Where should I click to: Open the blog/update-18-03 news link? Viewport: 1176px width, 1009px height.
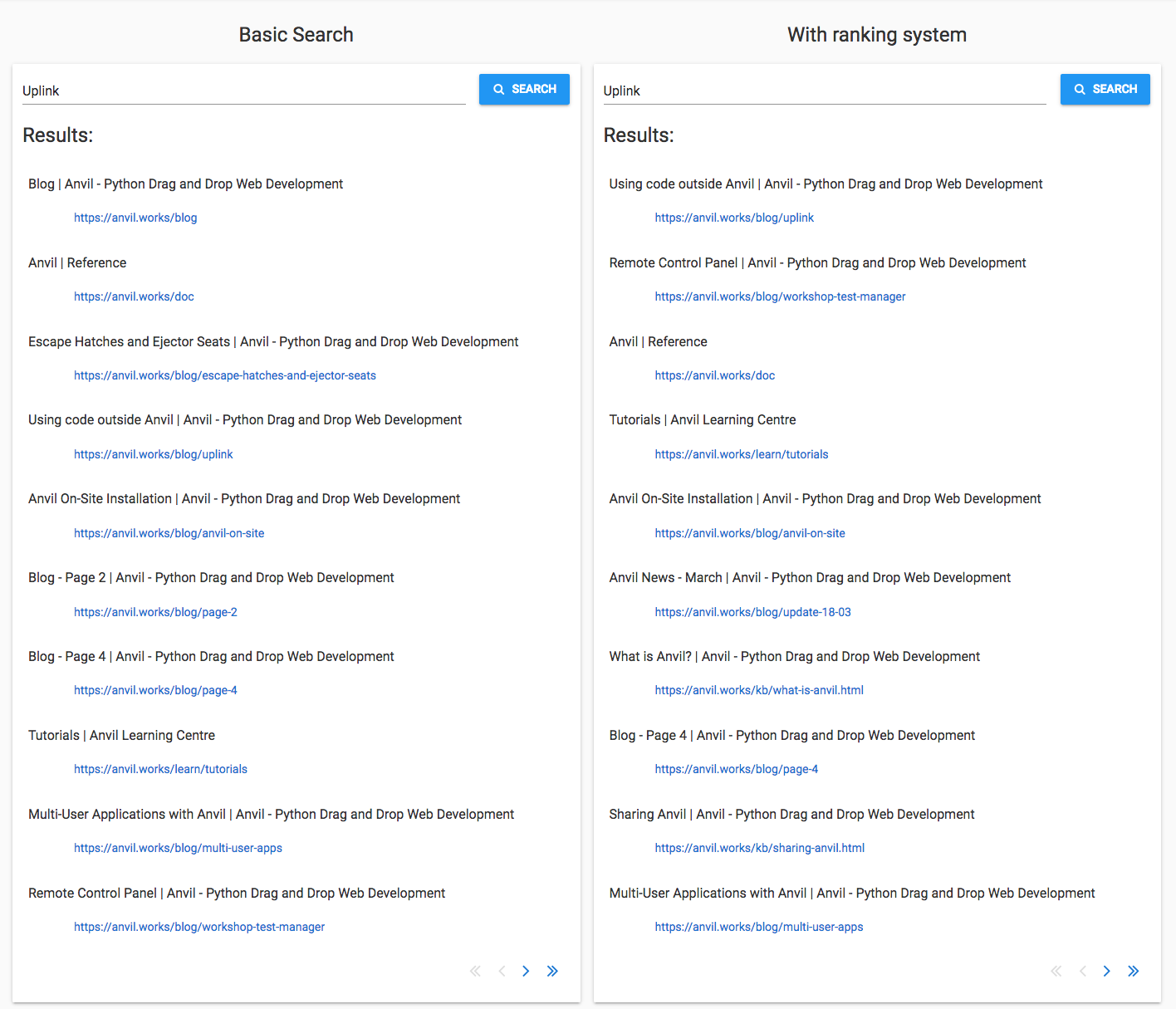[752, 612]
